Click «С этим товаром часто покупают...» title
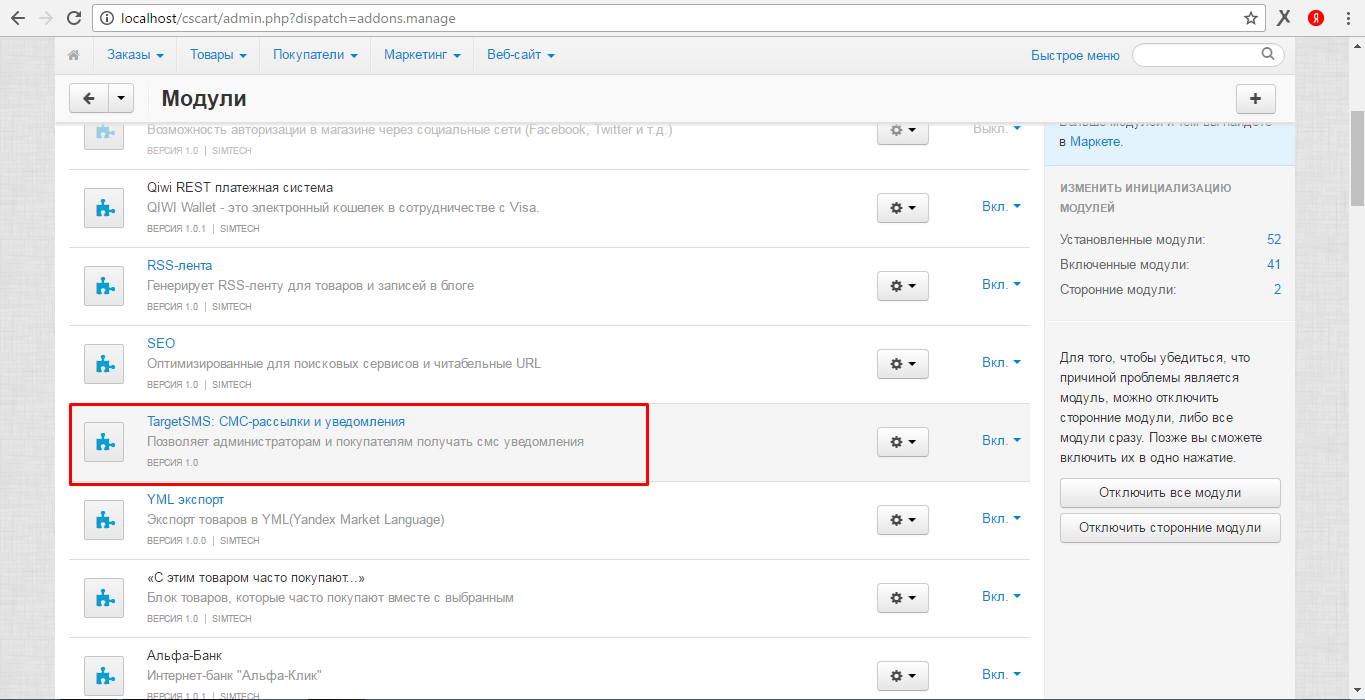Viewport: 1365px width, 700px height. pyautogui.click(x=256, y=577)
